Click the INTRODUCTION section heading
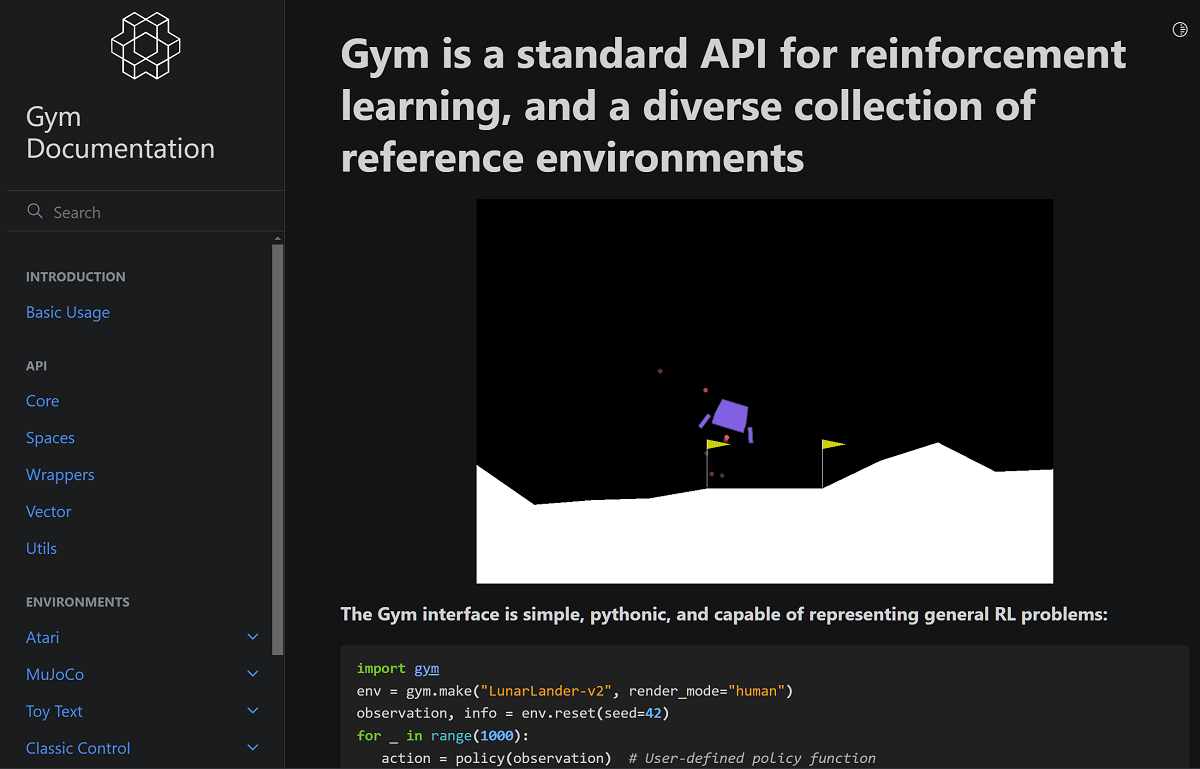 point(76,276)
